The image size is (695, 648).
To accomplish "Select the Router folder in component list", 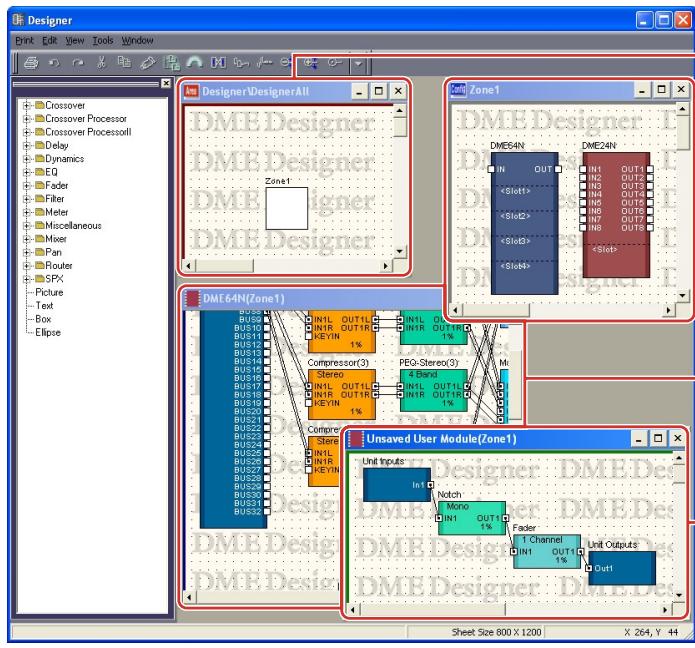I will 59,265.
